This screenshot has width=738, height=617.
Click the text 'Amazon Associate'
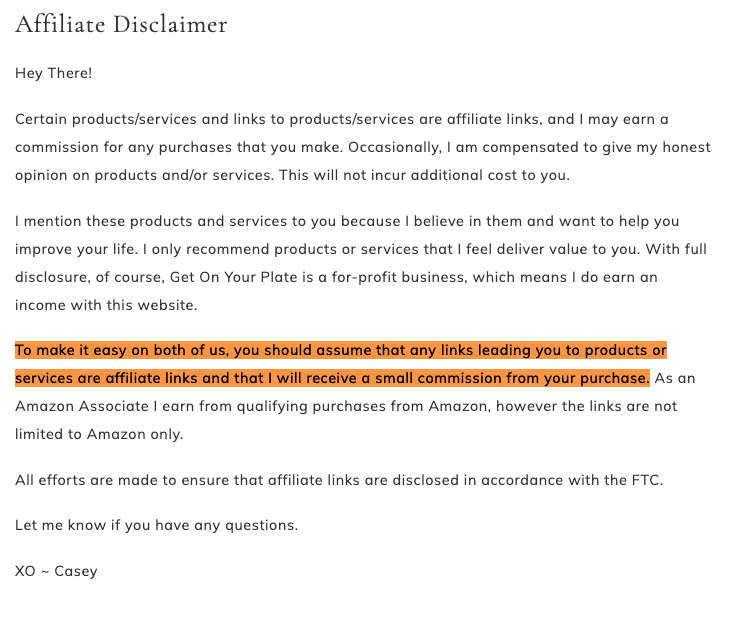82,406
